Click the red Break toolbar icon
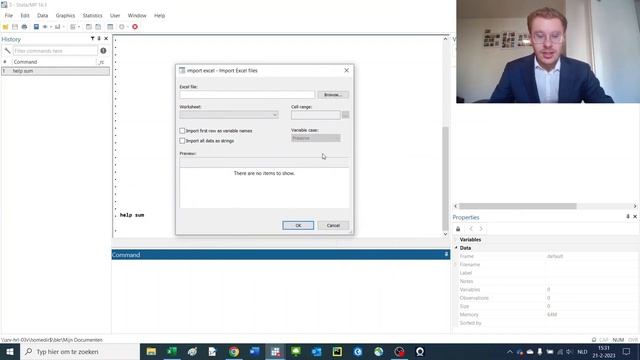Image resolution: width=640 pixels, height=360 pixels. [x=135, y=27]
